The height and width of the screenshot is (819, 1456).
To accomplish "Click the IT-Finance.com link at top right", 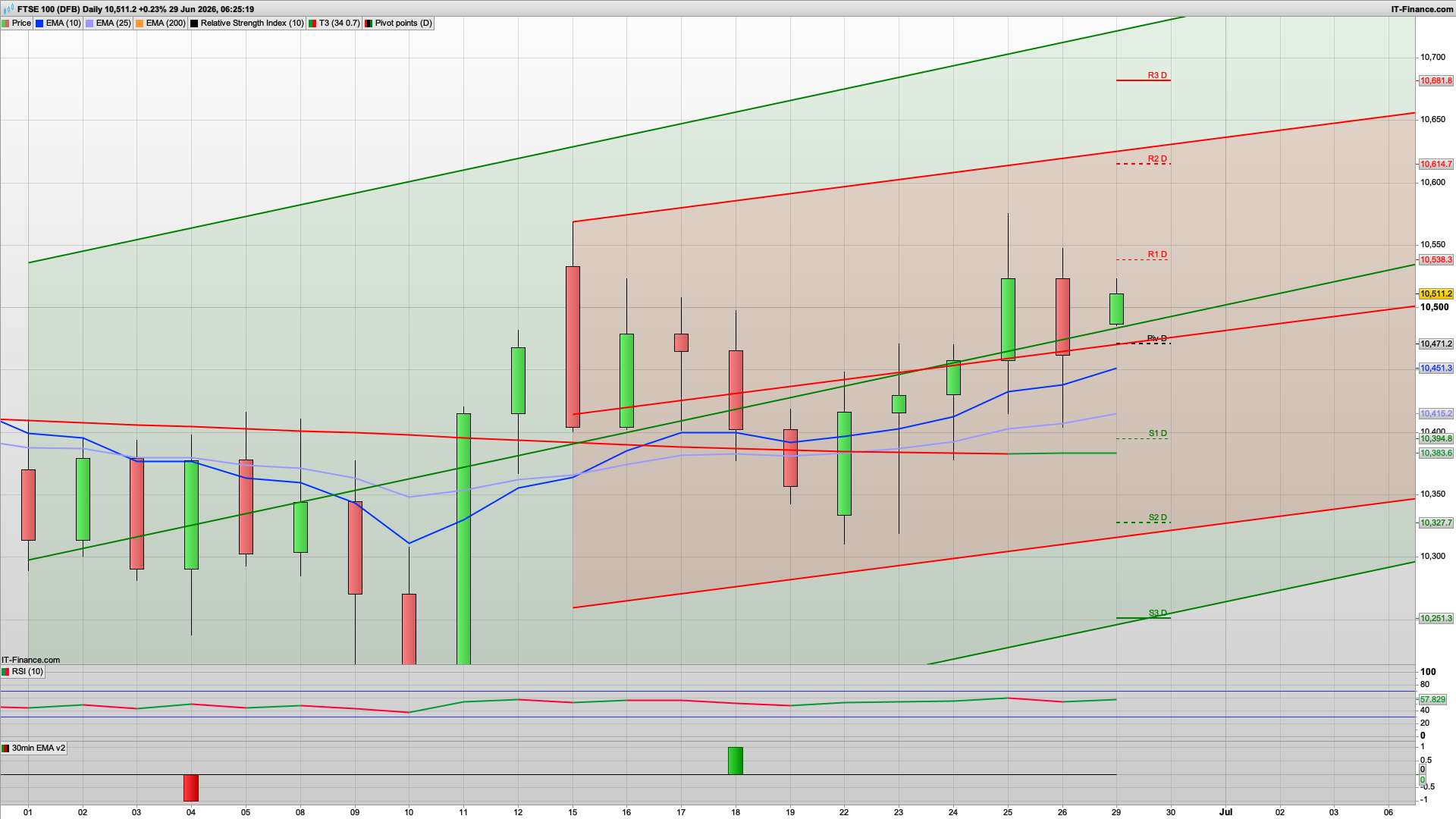I will 1422,9.
